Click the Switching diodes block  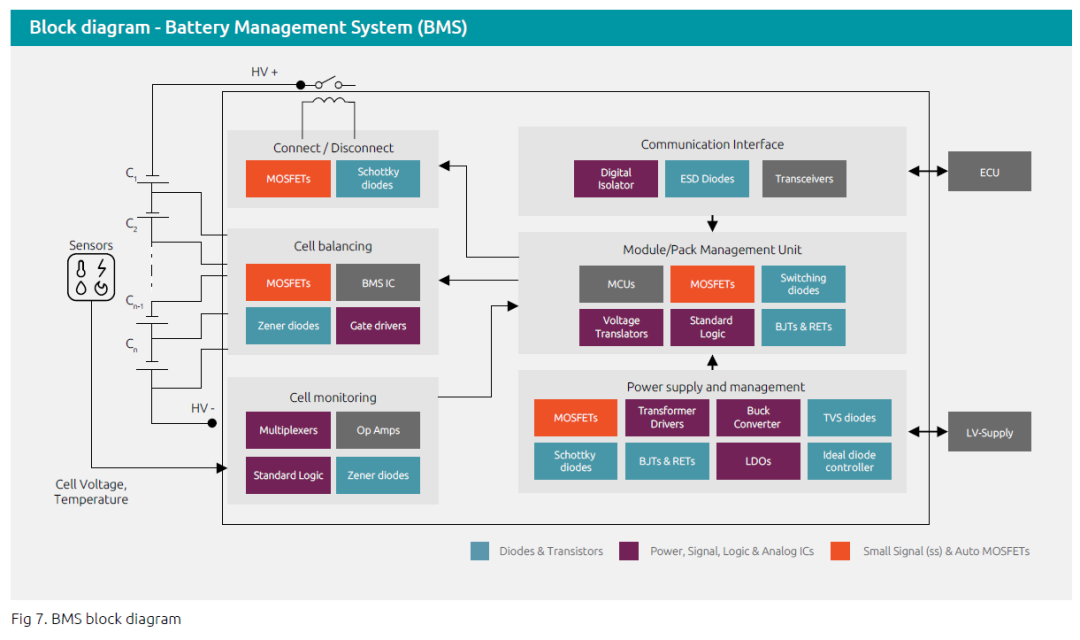pos(803,284)
